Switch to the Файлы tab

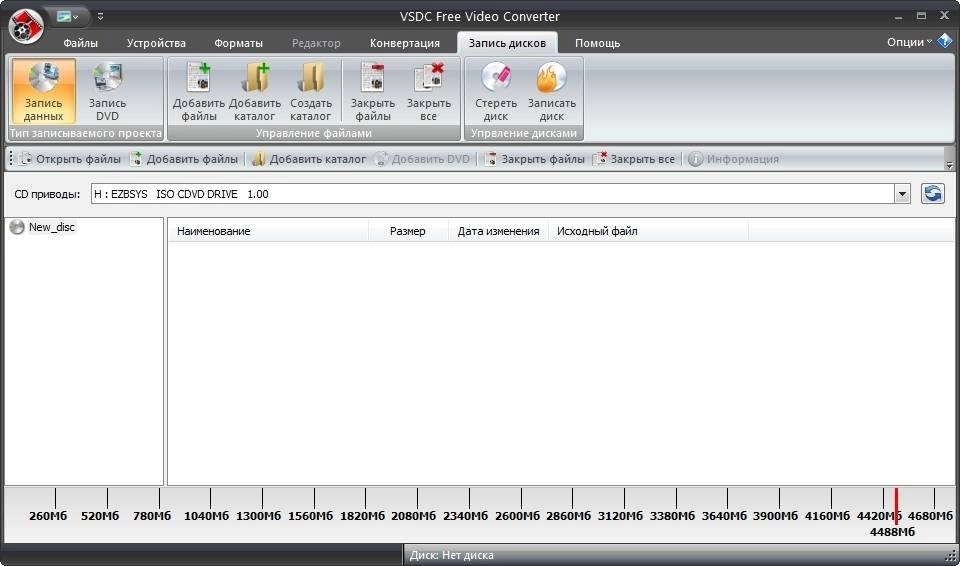pos(80,43)
